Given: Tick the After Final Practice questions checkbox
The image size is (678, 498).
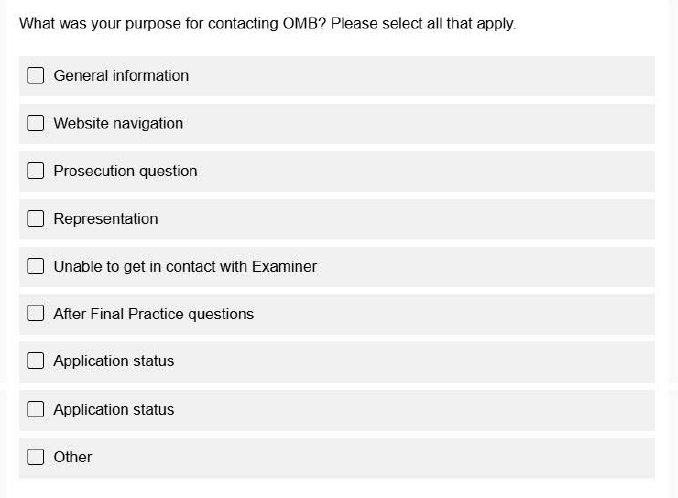Looking at the screenshot, I should 36,314.
